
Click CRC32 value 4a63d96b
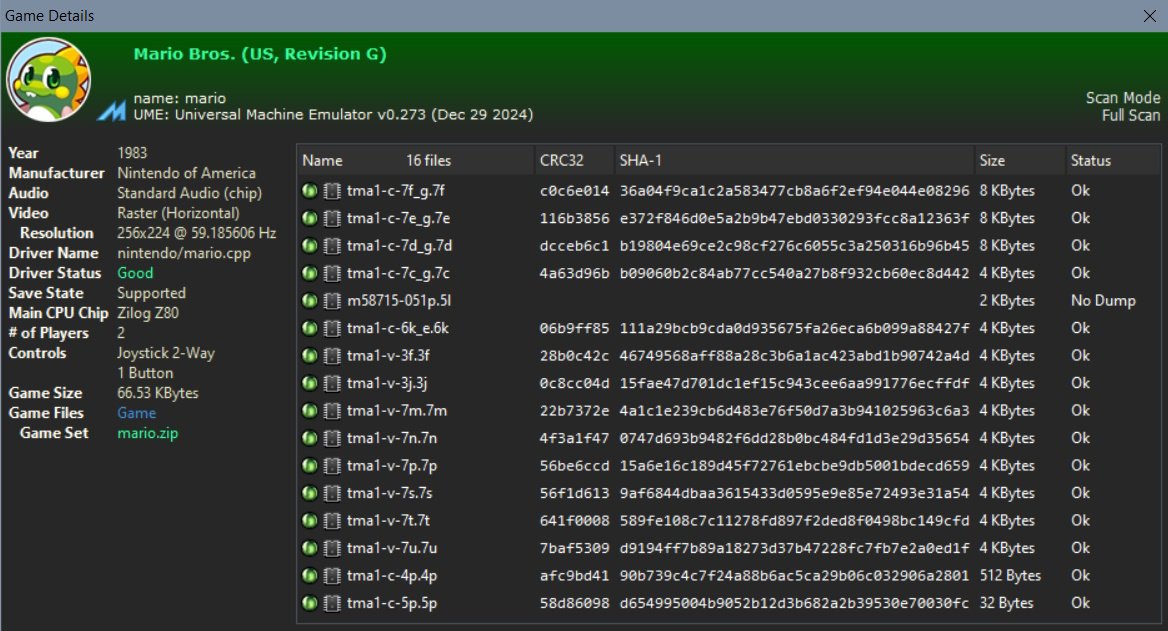574,273
